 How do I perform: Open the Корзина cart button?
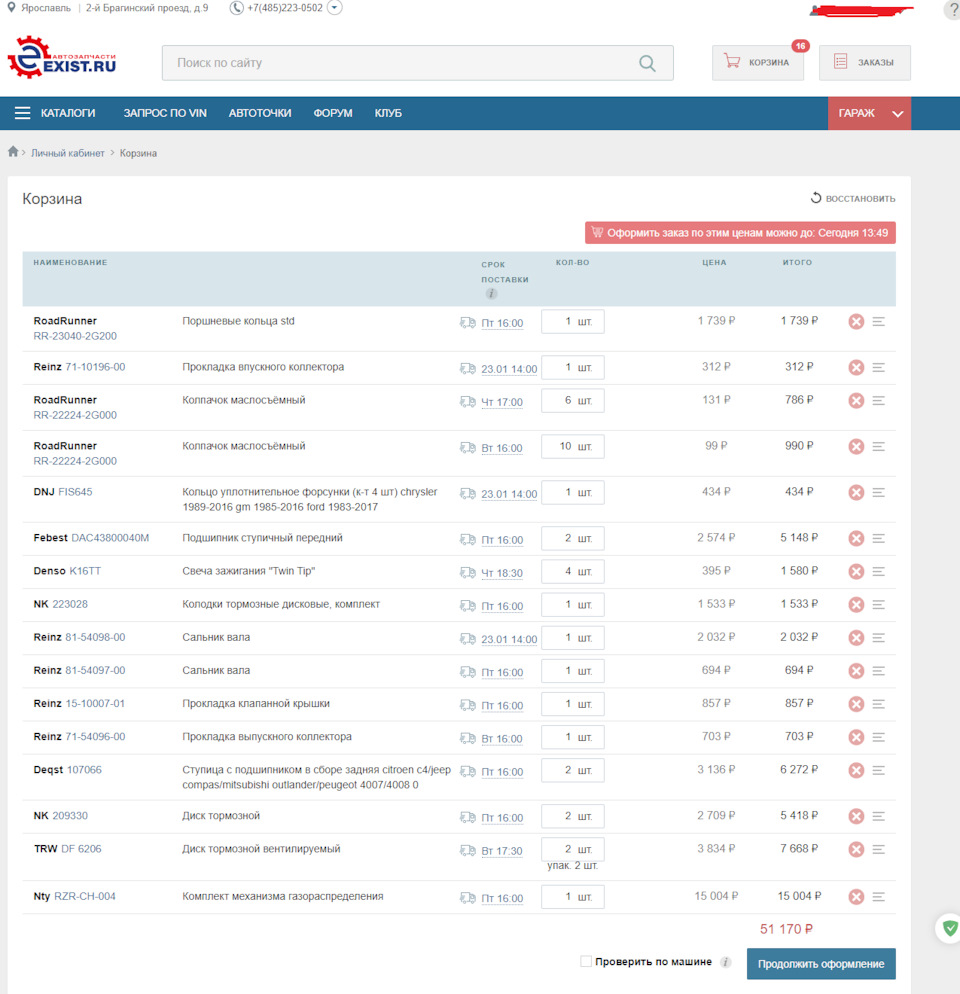click(758, 63)
